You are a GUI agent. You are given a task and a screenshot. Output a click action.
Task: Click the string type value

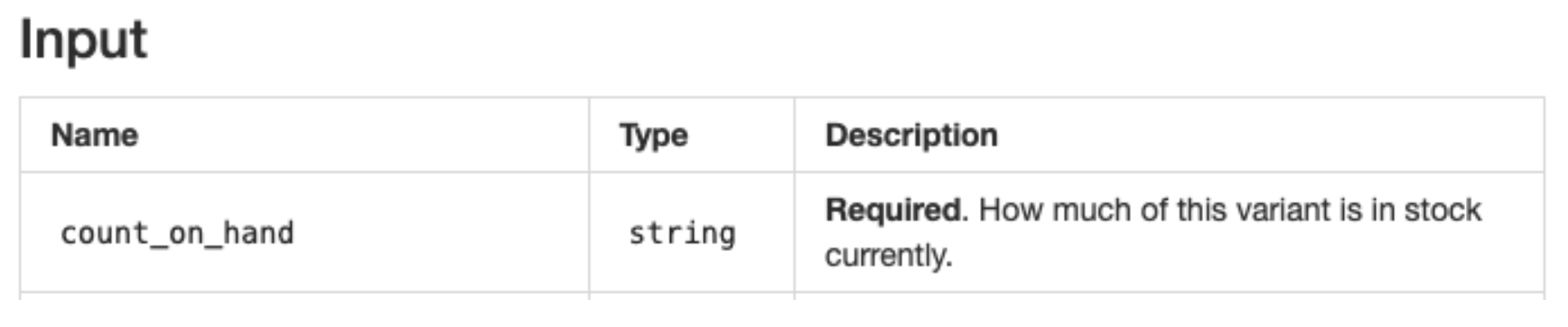tap(682, 233)
